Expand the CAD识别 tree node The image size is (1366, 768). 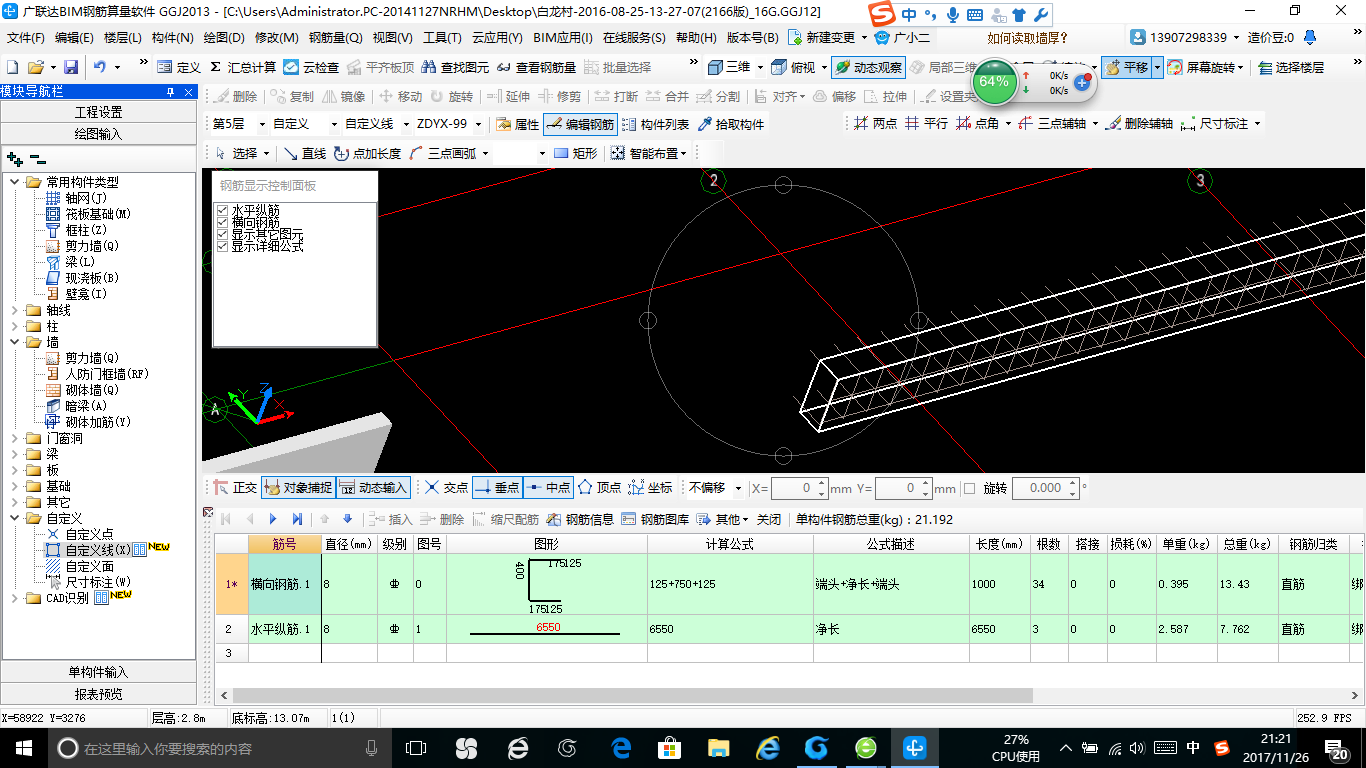tap(15, 598)
